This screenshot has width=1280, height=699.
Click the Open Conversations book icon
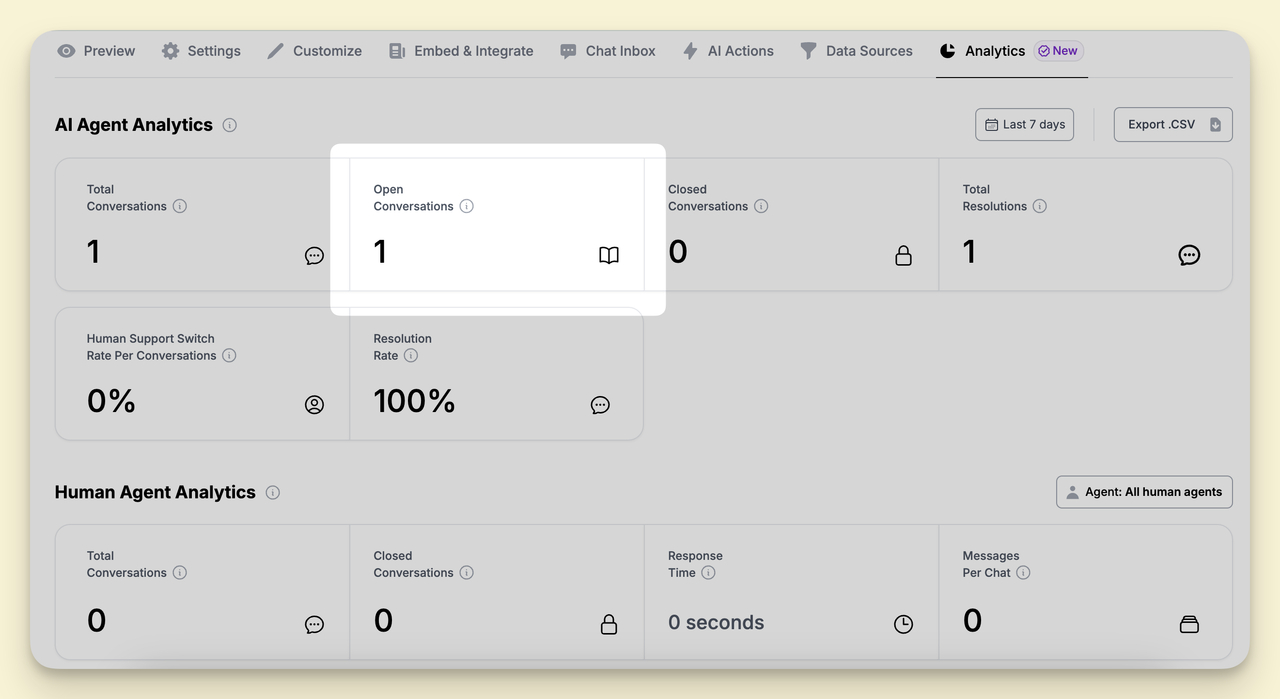point(609,255)
